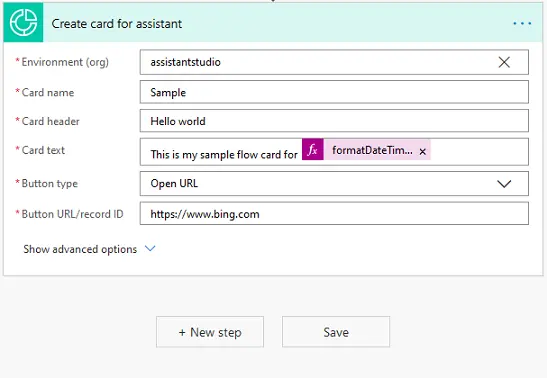Edit the Button URL field with bing.com

(x=334, y=213)
